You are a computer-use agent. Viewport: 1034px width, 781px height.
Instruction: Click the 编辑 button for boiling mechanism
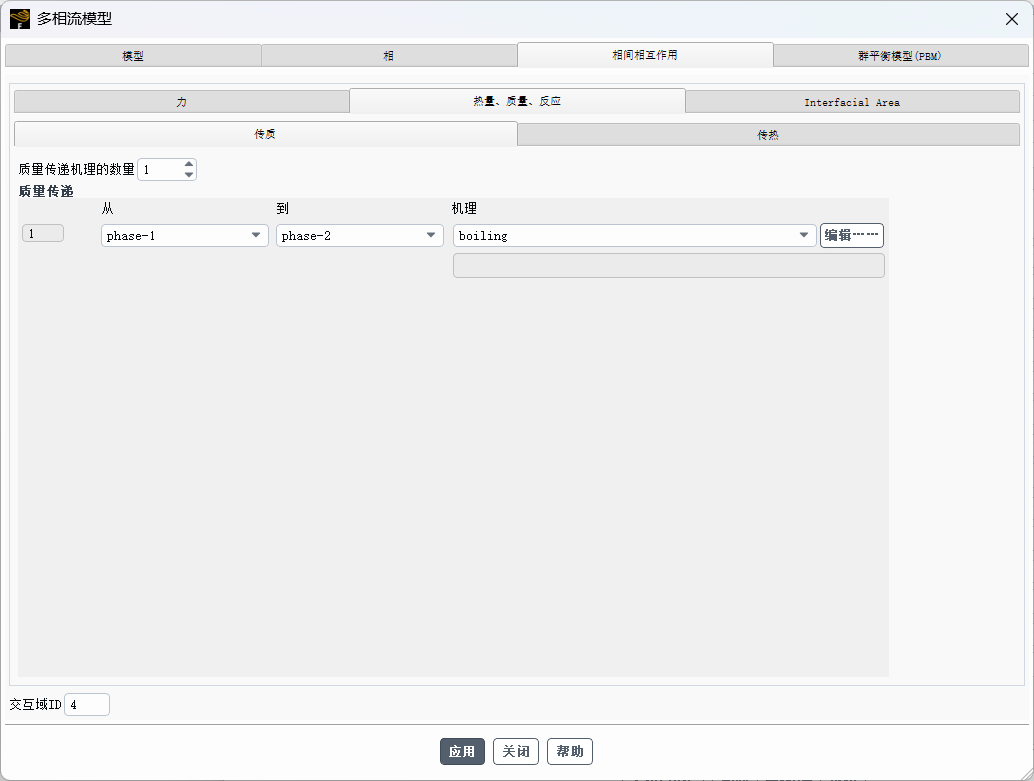(851, 236)
